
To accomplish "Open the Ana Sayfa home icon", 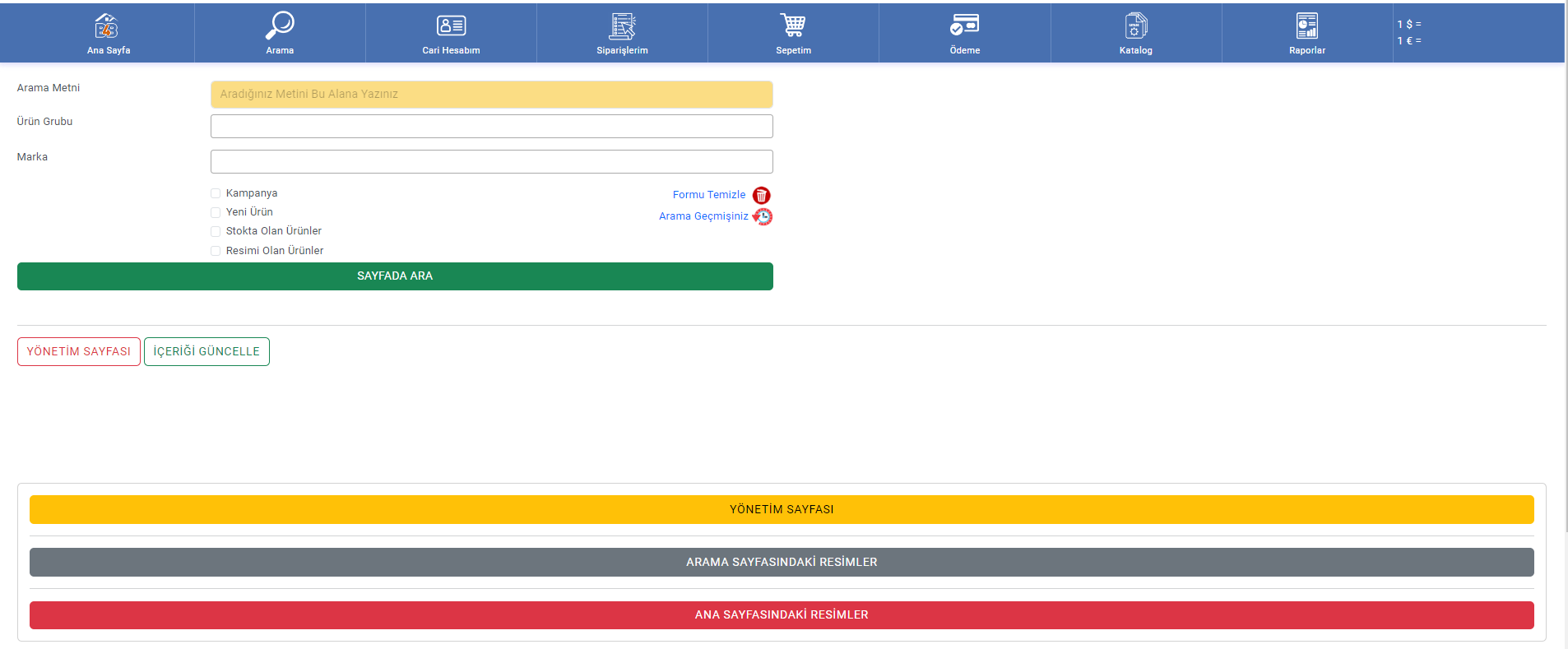I will point(107,26).
